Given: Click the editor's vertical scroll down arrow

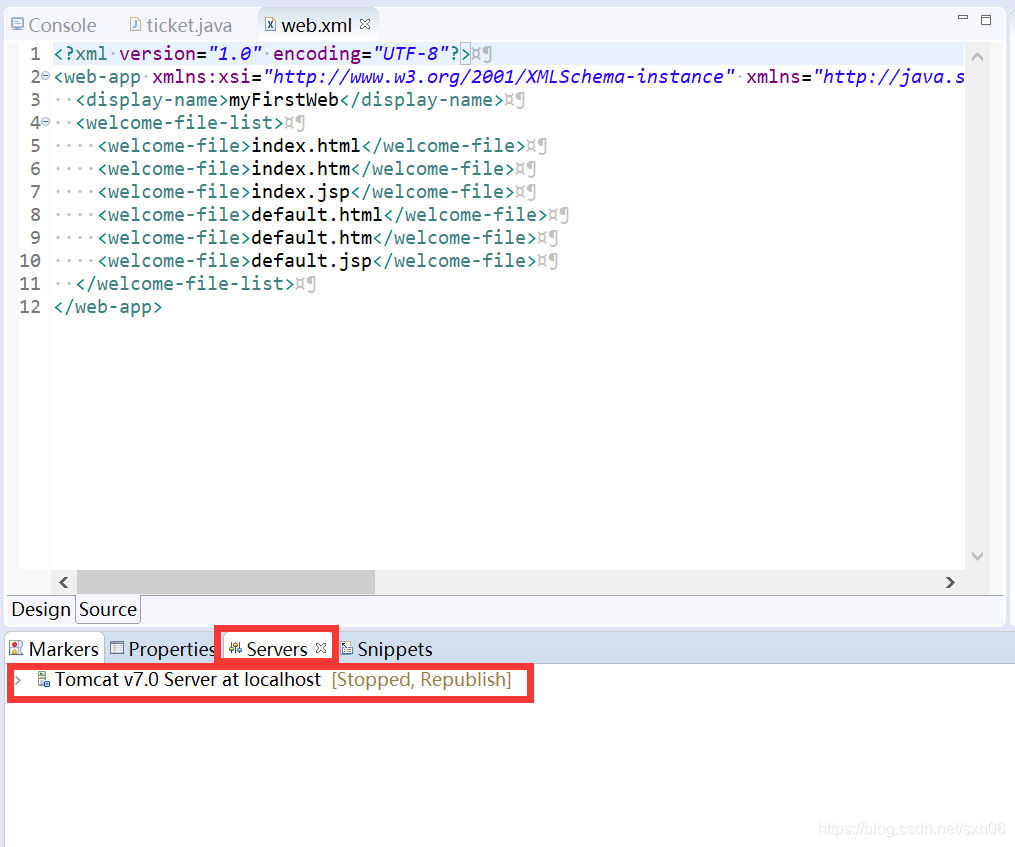Looking at the screenshot, I should coord(977,556).
